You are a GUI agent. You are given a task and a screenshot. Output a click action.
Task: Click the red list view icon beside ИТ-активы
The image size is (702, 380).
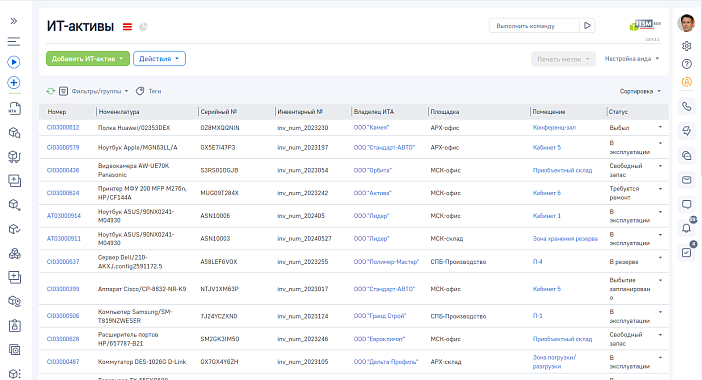[128, 27]
